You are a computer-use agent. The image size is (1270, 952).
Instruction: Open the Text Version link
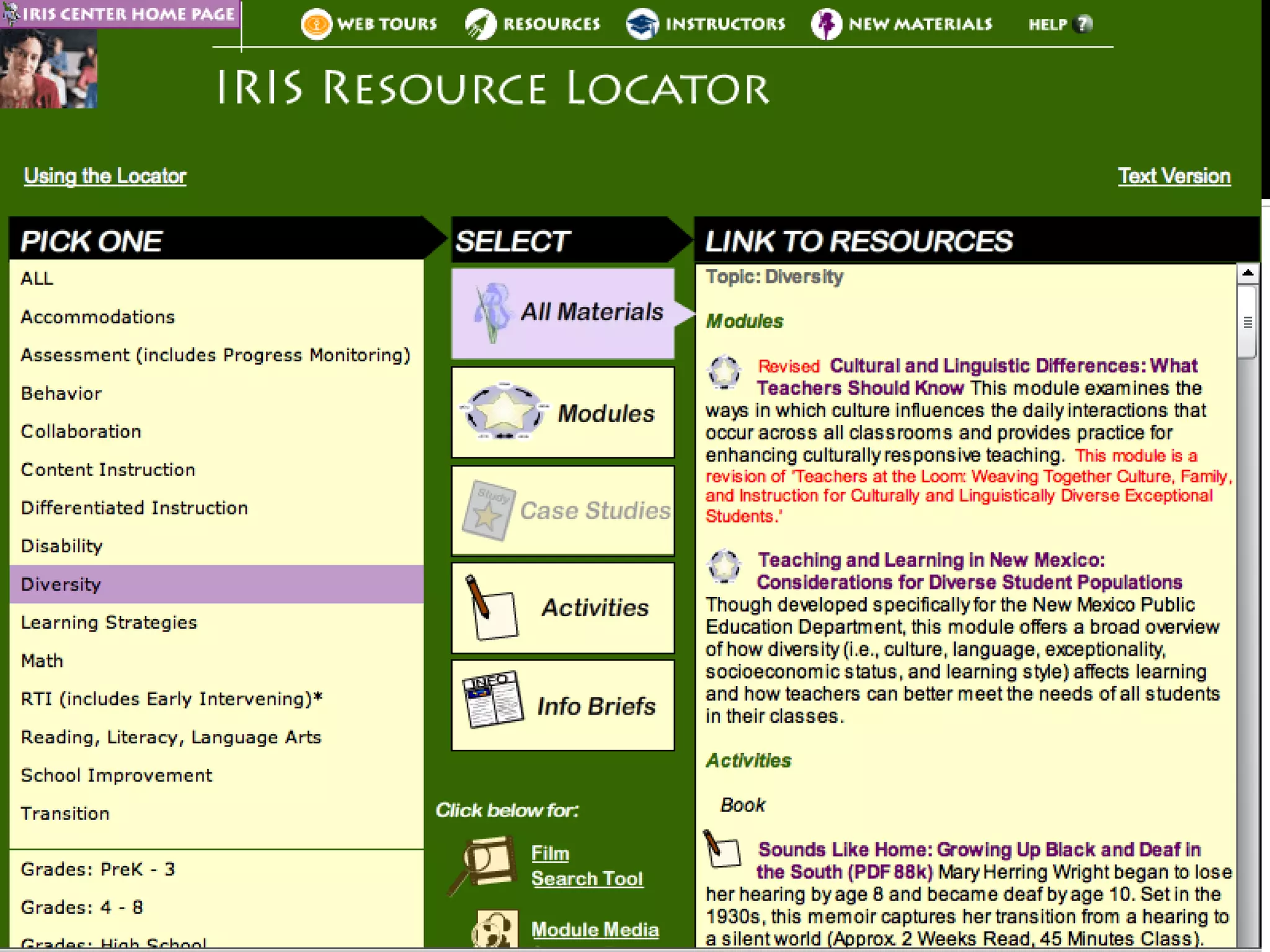[x=1173, y=176]
